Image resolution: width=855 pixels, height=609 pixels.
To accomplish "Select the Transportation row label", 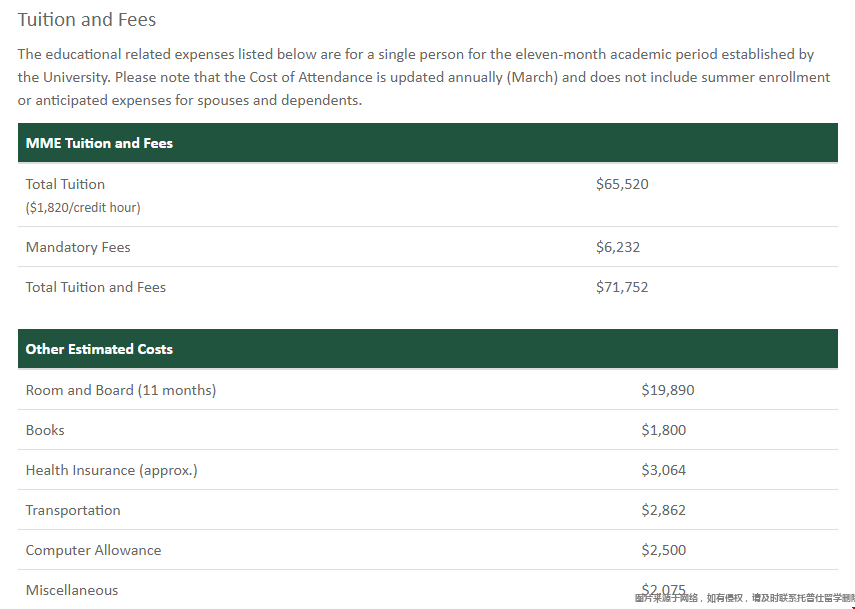I will [x=73, y=510].
